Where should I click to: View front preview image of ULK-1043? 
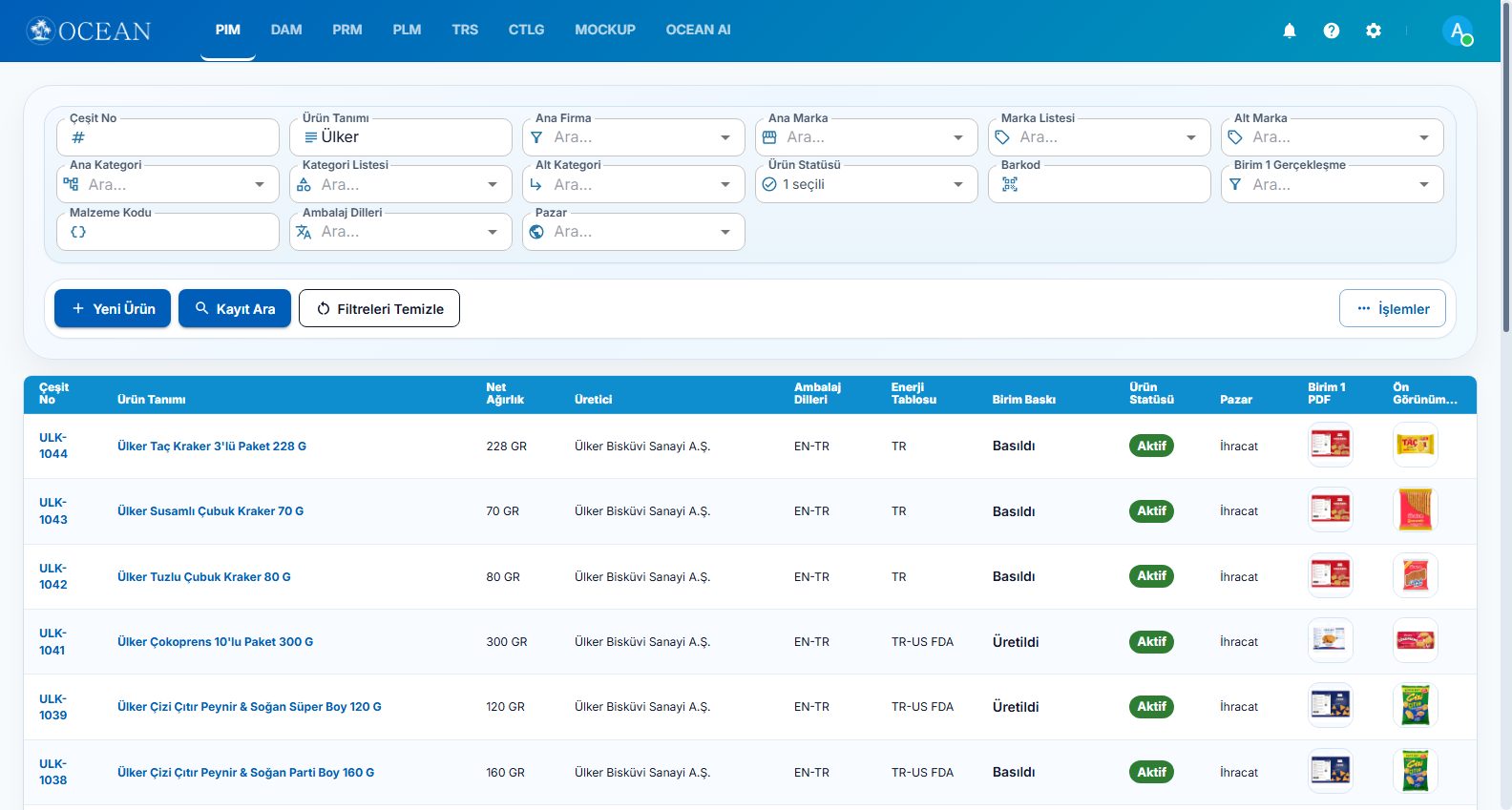1415,510
